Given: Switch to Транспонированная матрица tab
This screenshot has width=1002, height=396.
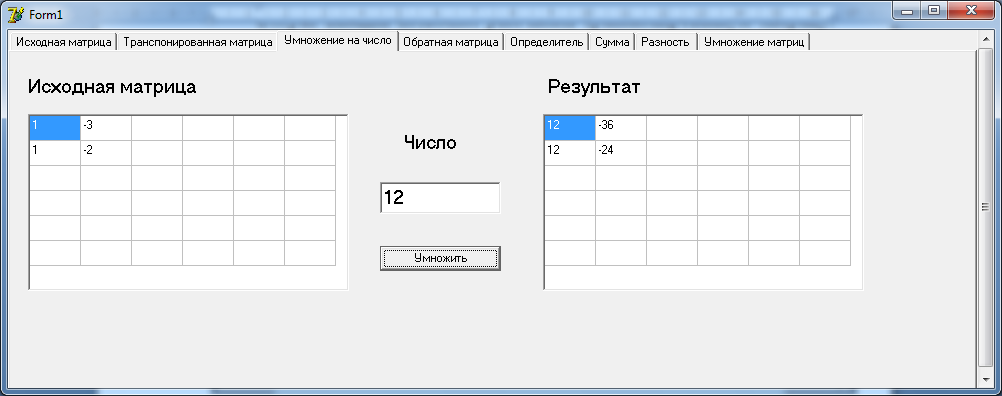Looking at the screenshot, I should point(198,42).
